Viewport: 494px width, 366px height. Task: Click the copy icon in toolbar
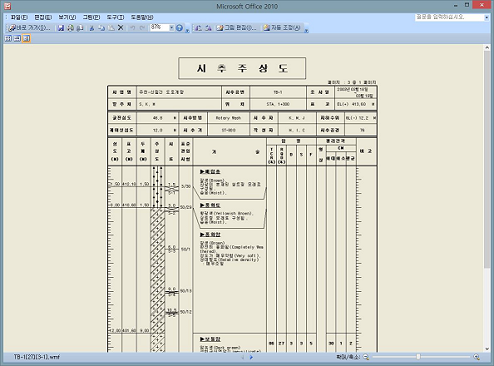[x=102, y=28]
